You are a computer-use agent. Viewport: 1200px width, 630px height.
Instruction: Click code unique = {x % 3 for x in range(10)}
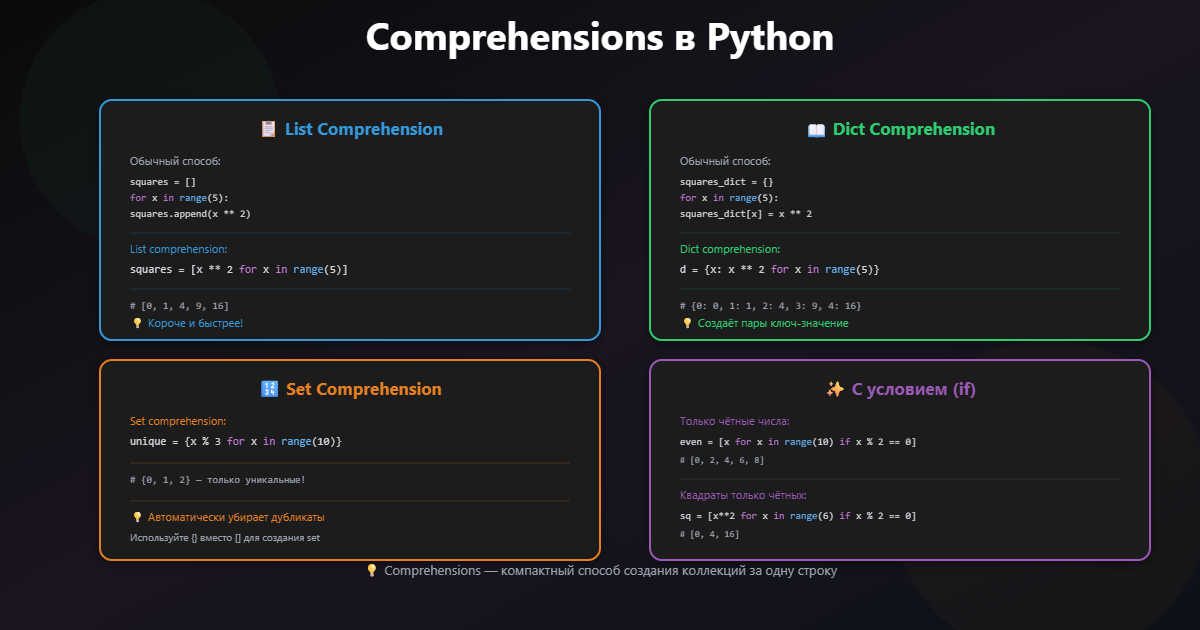[x=236, y=442]
